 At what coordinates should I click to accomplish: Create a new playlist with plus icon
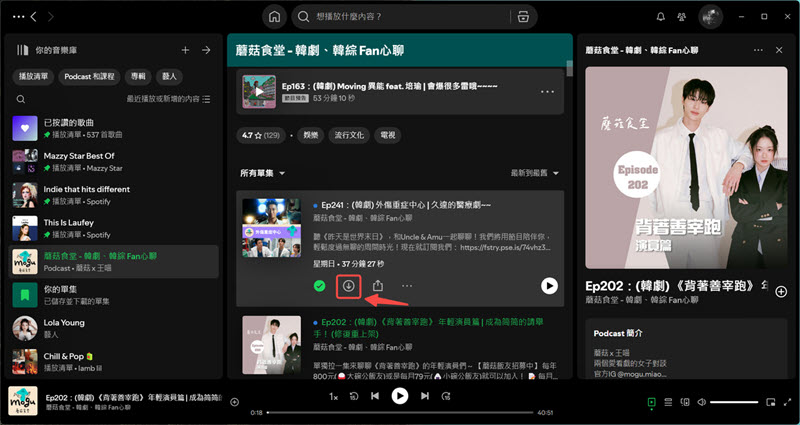(186, 50)
